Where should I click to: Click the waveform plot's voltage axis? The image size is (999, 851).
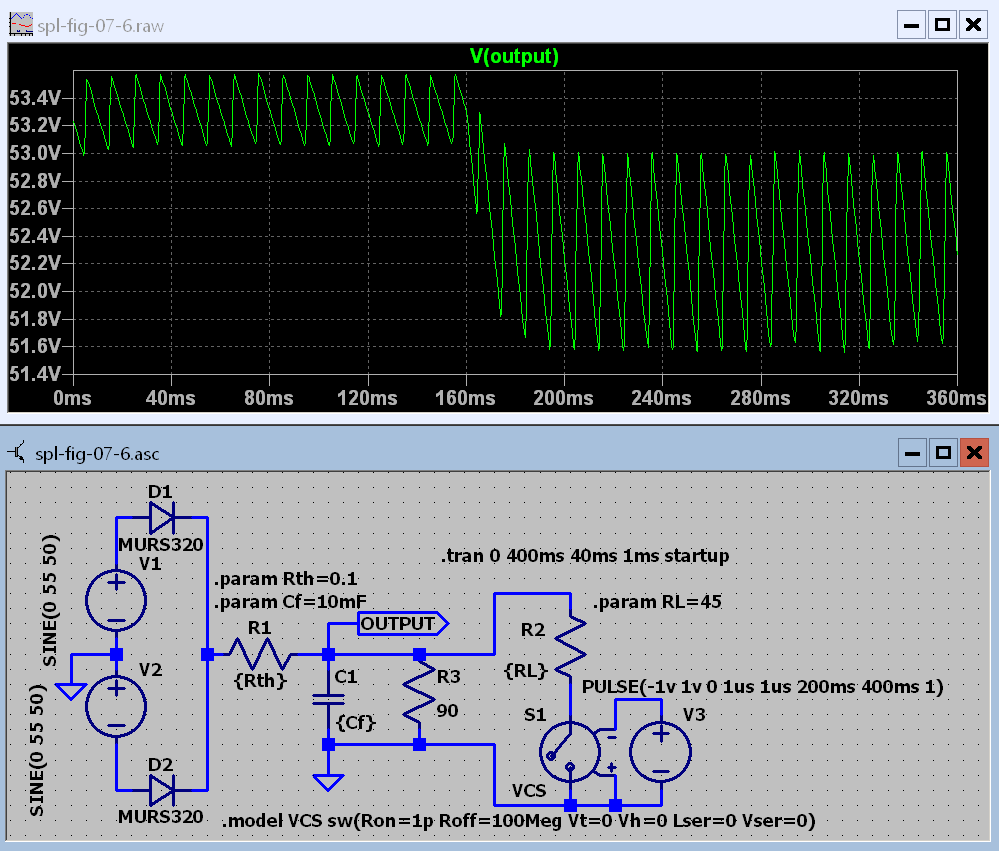pyautogui.click(x=36, y=235)
